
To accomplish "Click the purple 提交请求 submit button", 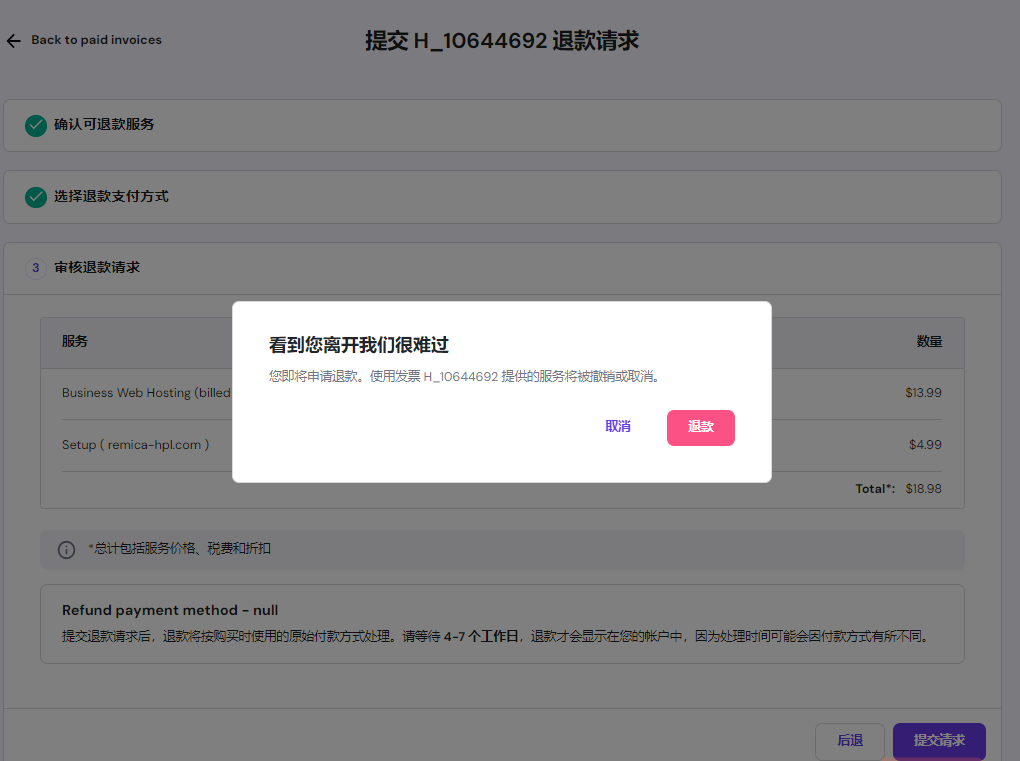I will point(938,740).
